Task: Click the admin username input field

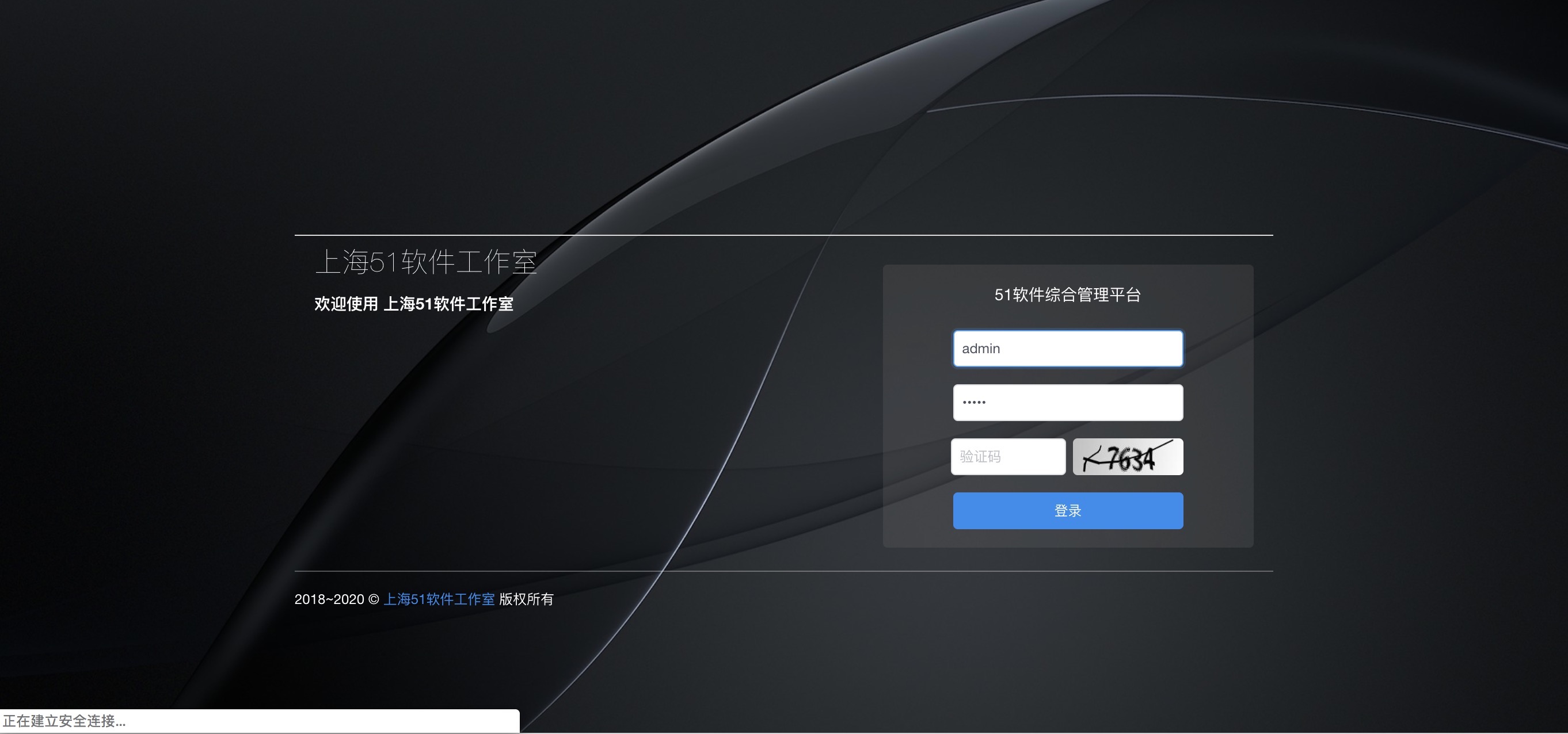Action: pos(1067,348)
